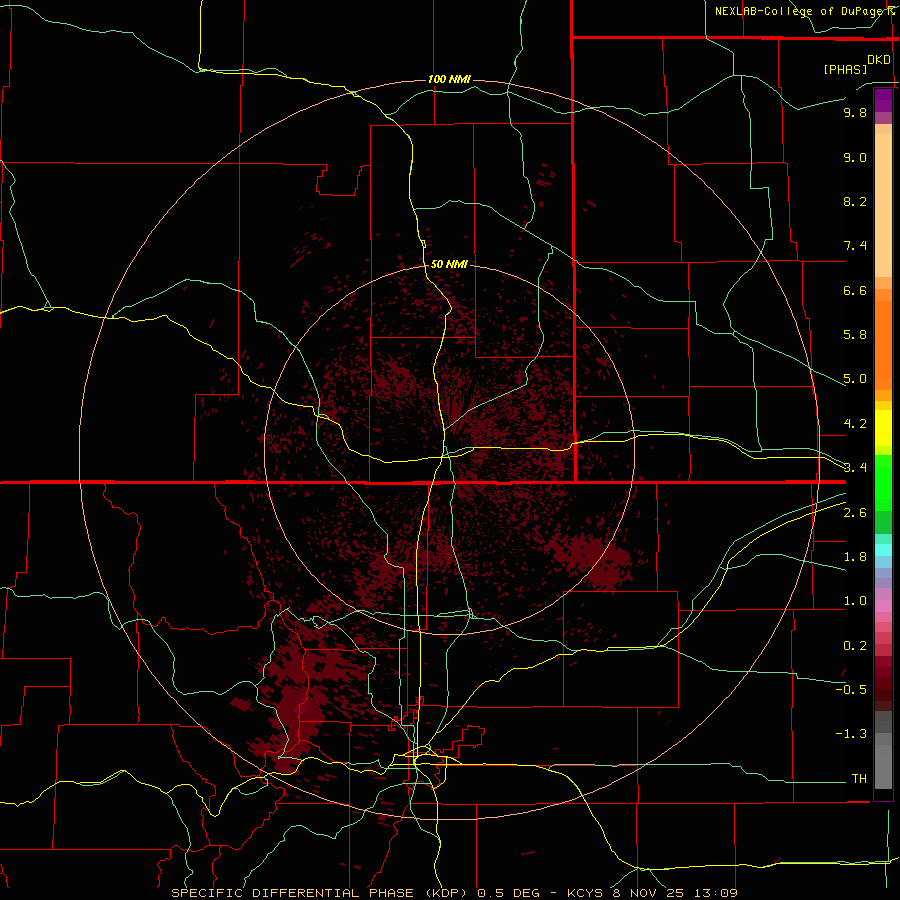Screen dimensions: 900x900
Task: Click the 8.2 color scale value
Action: (x=855, y=201)
